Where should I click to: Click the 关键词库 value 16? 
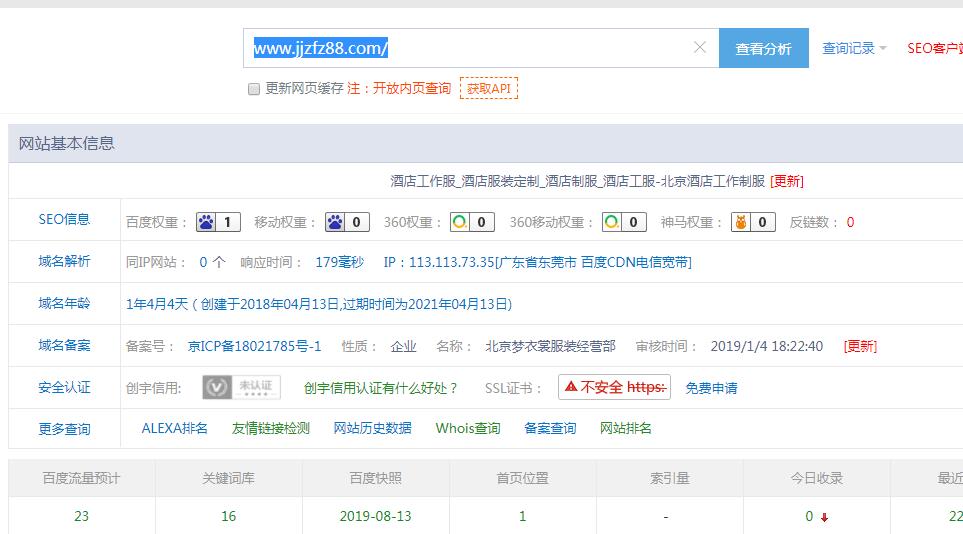point(228,516)
